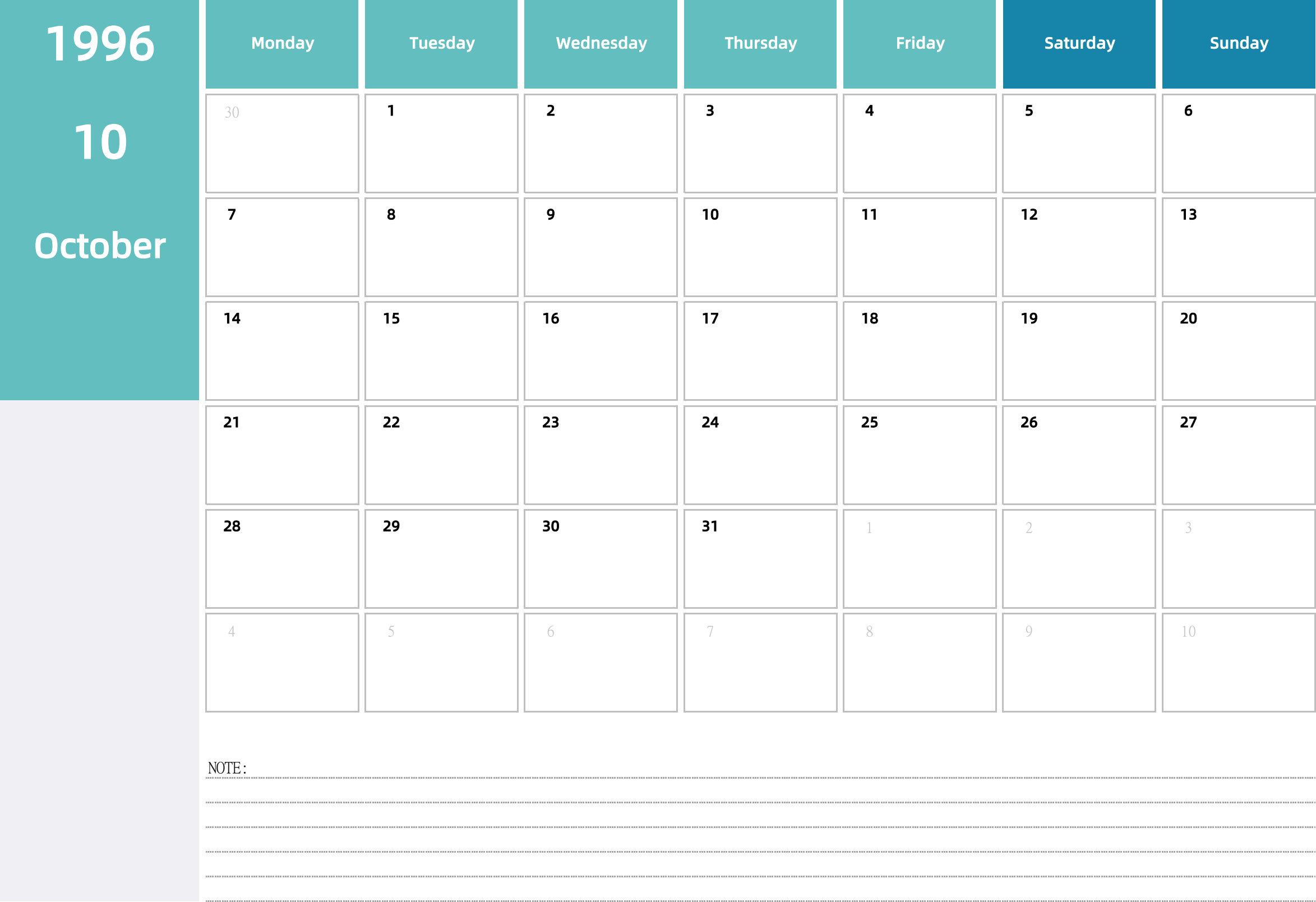This screenshot has width=1316, height=902.
Task: Click on the Saturday column header
Action: 1078,42
